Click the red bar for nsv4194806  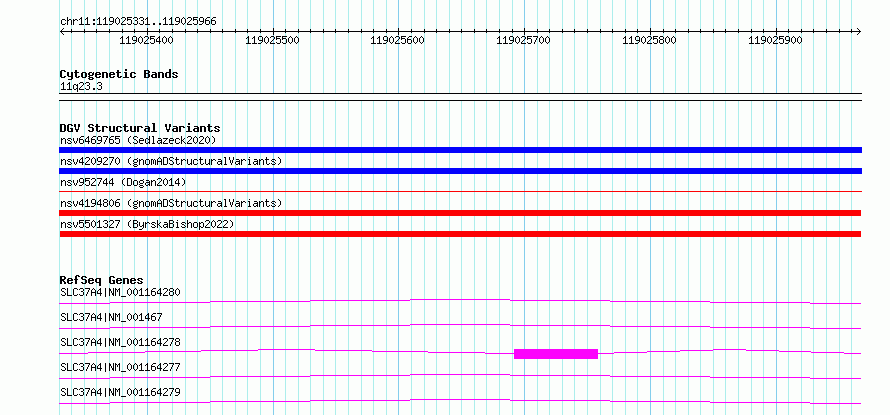(x=460, y=213)
